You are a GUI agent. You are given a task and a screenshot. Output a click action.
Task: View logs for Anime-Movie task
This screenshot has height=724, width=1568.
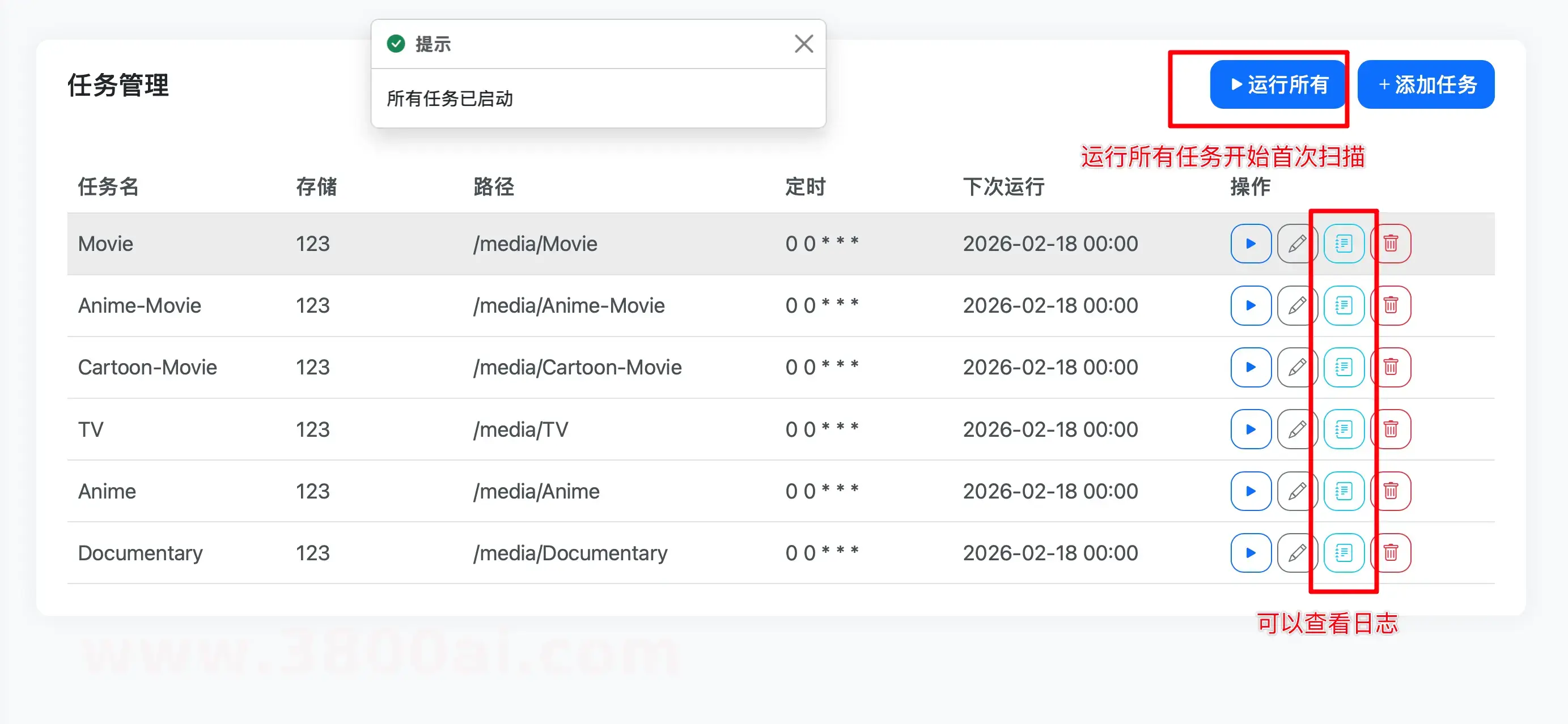(x=1344, y=305)
